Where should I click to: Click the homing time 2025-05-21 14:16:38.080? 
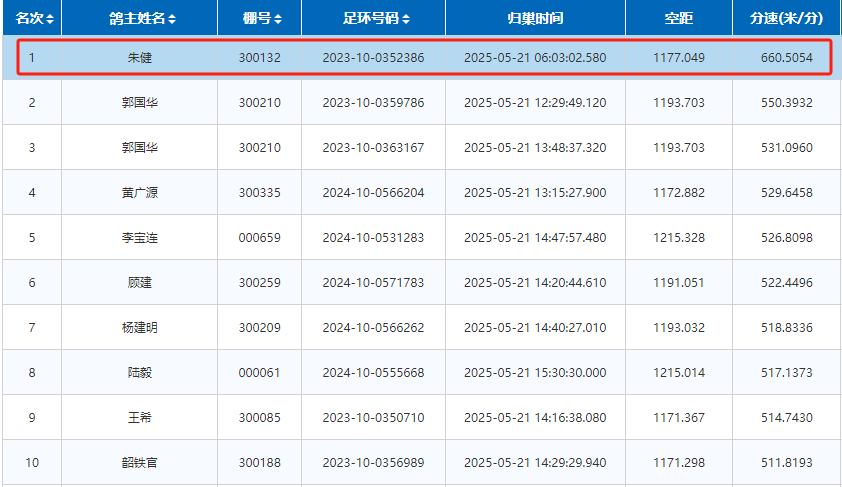click(x=535, y=418)
